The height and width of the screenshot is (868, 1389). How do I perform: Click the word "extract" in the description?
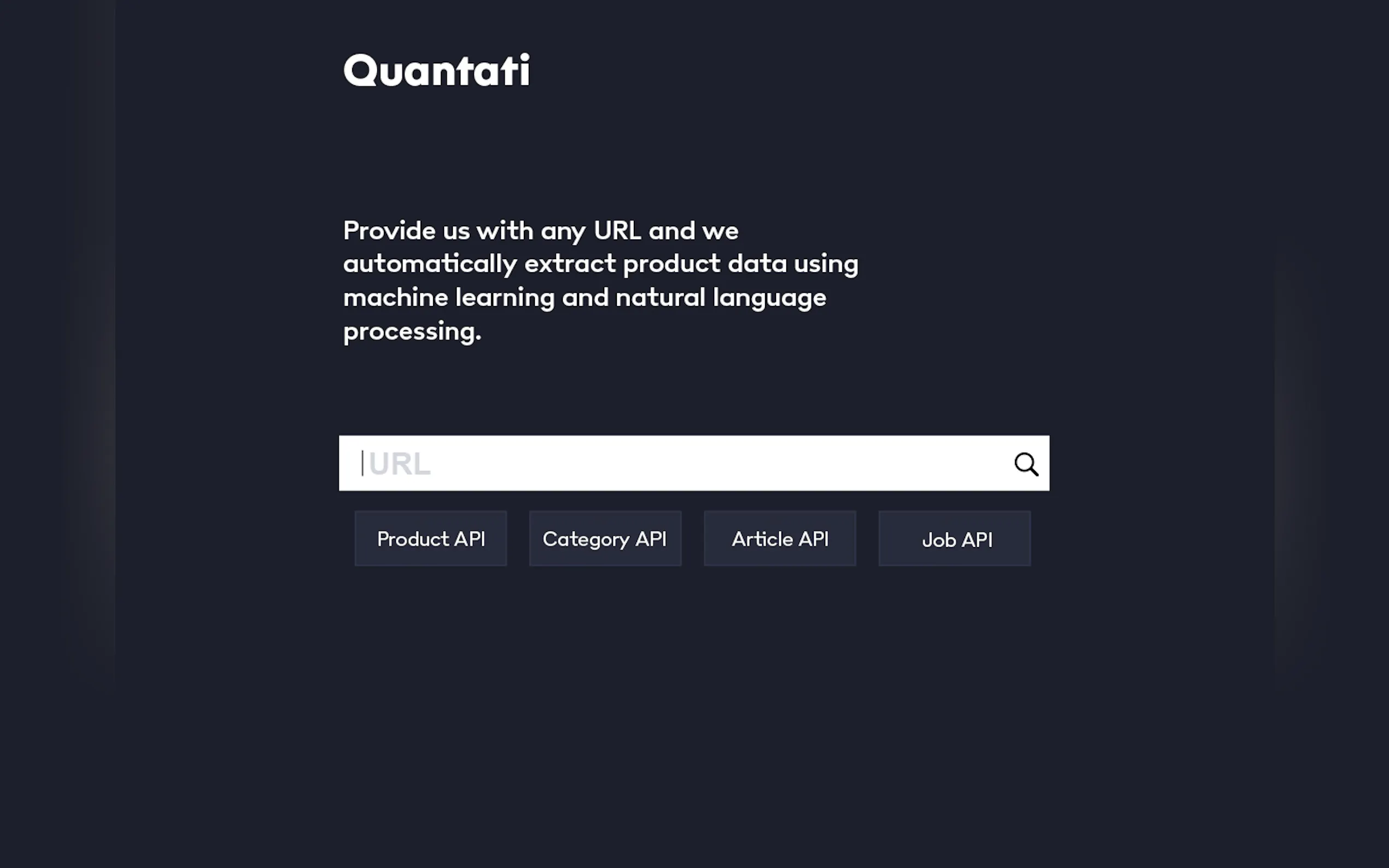point(570,264)
